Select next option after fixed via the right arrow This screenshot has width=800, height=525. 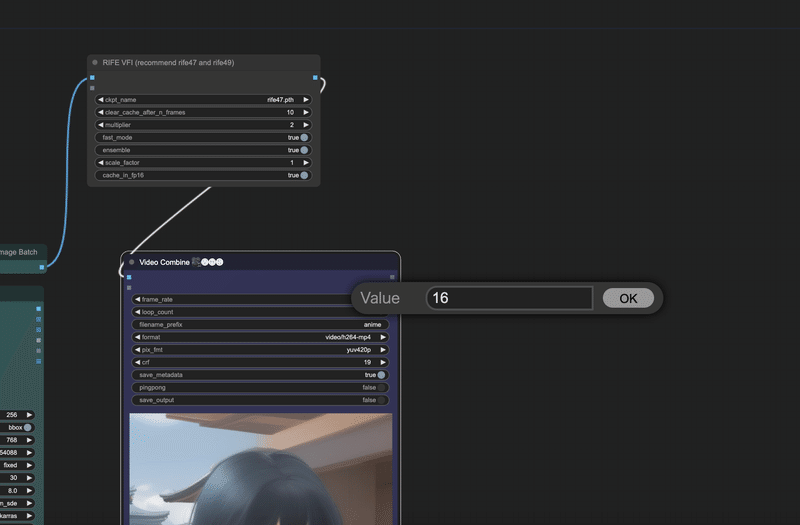click(x=30, y=465)
